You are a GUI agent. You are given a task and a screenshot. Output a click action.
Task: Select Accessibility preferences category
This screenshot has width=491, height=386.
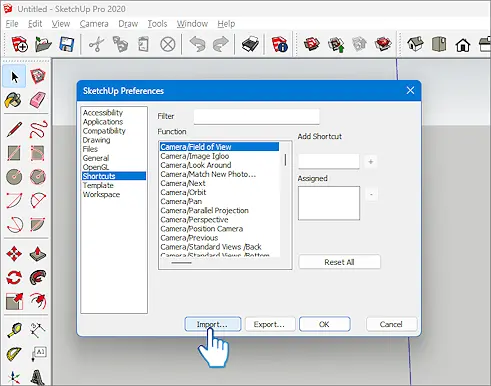(103, 113)
